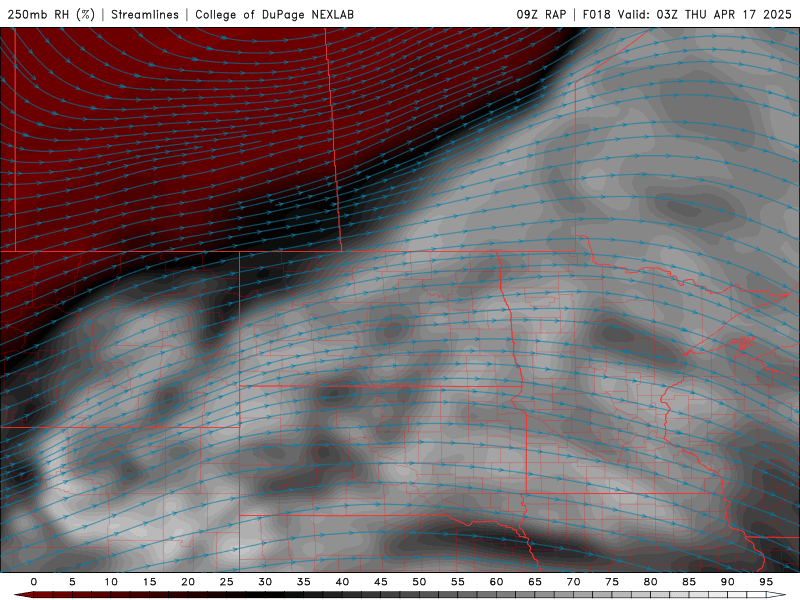Click the colorbar label '50'
800x600 pixels.
click(419, 582)
